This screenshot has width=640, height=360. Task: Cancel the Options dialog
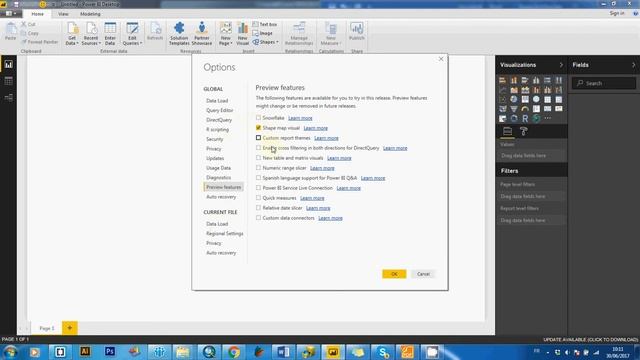(423, 274)
